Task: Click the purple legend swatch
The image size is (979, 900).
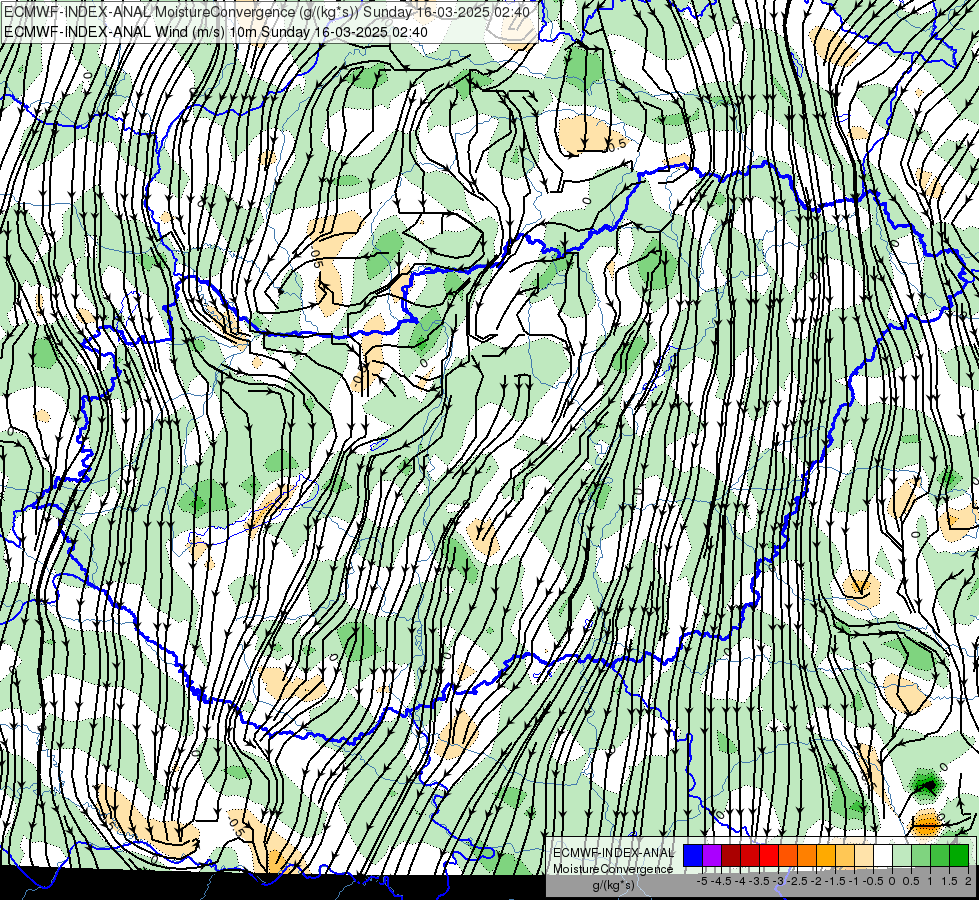Action: tap(712, 856)
